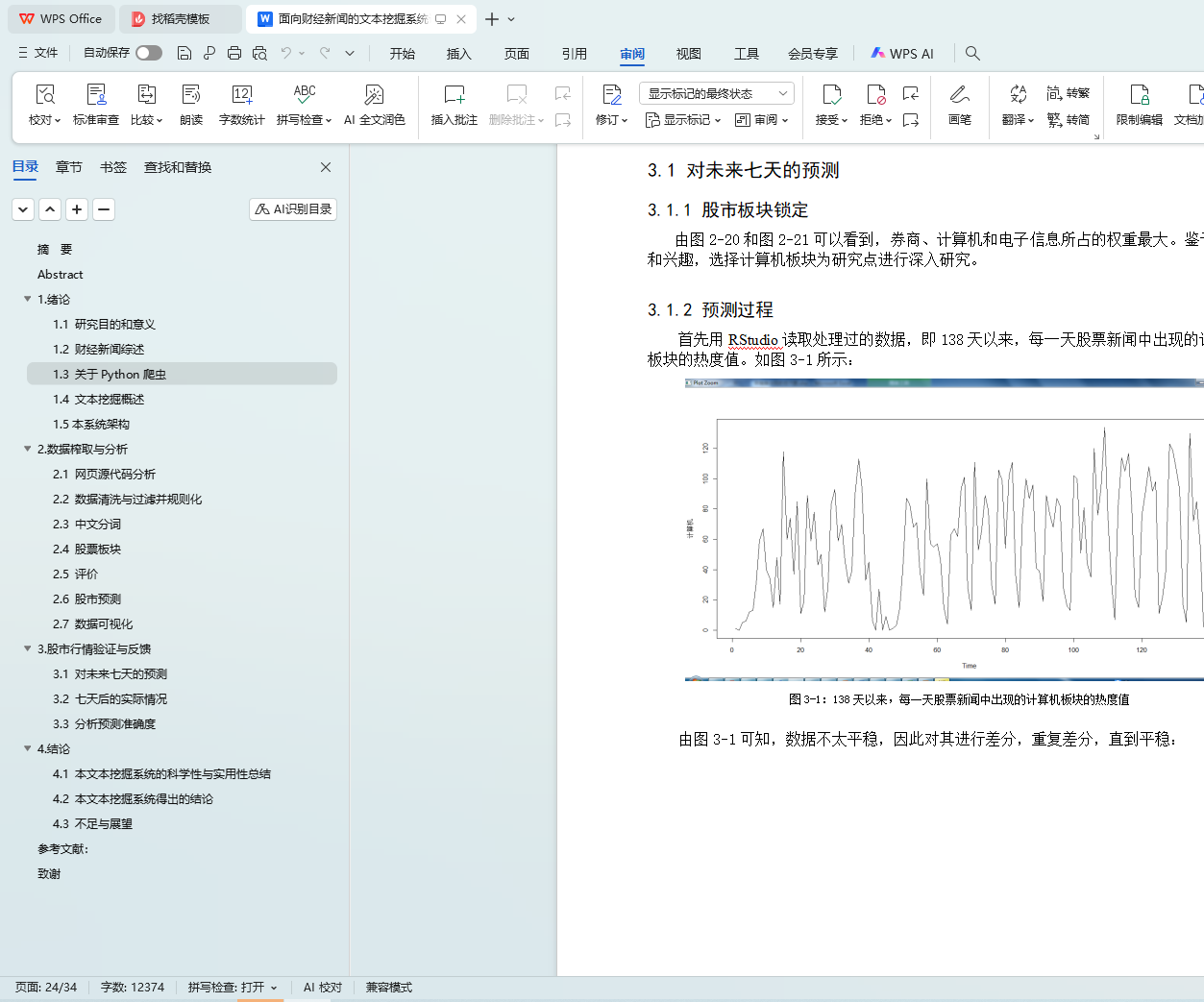Image resolution: width=1204 pixels, height=1002 pixels.
Task: Click the 插入批注 insert comment icon
Action: coord(454,95)
